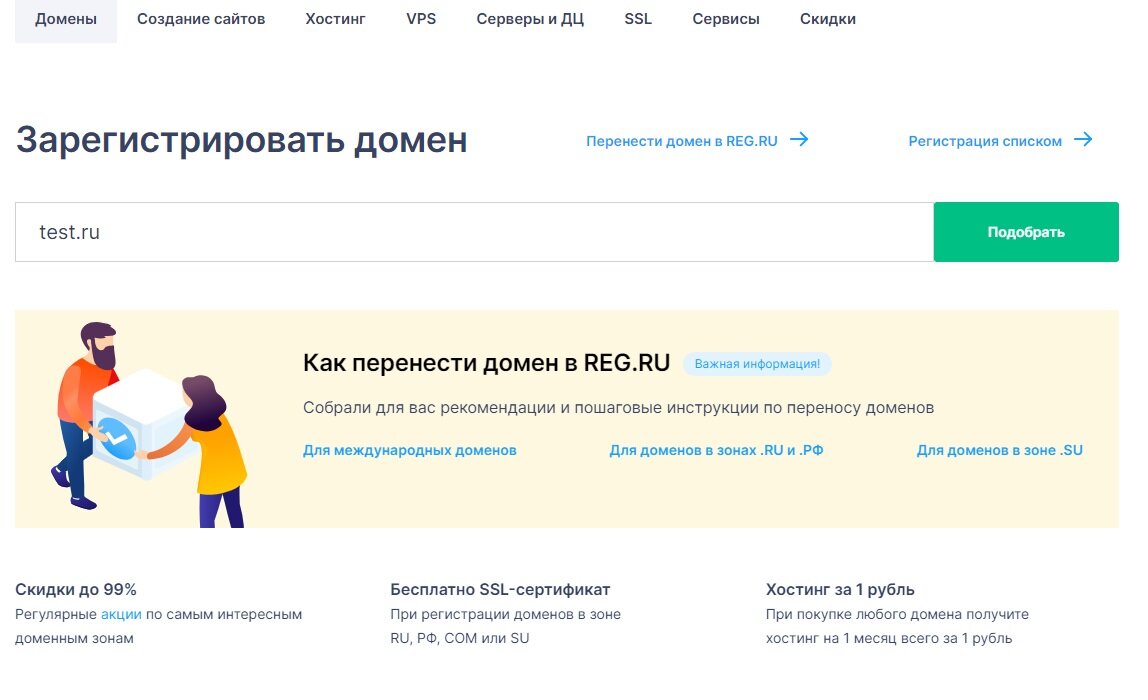
Task: Open the Скидки menu item
Action: [x=827, y=20]
